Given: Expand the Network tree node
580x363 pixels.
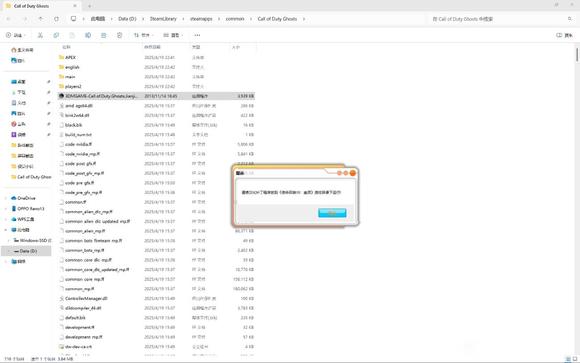Looking at the screenshot, I should [6, 262].
